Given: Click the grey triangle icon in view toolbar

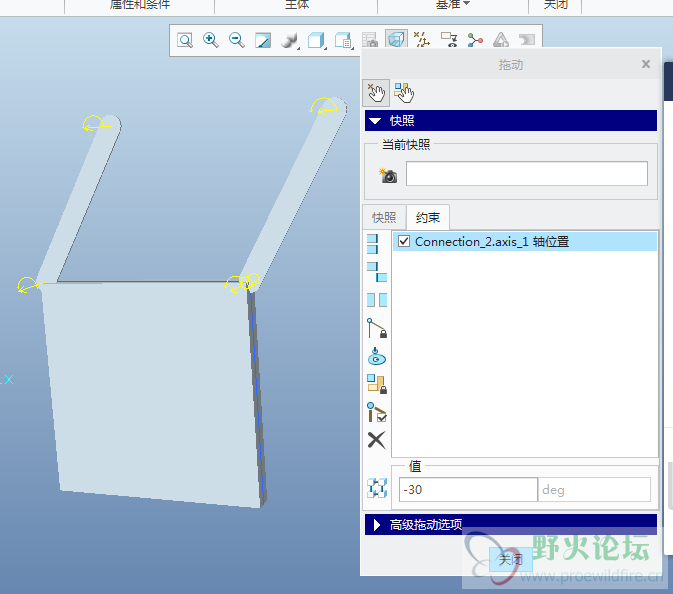Looking at the screenshot, I should [501, 40].
